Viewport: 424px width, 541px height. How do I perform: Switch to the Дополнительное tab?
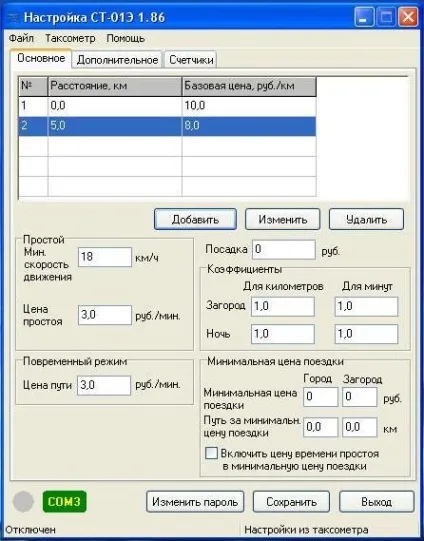[x=117, y=60]
